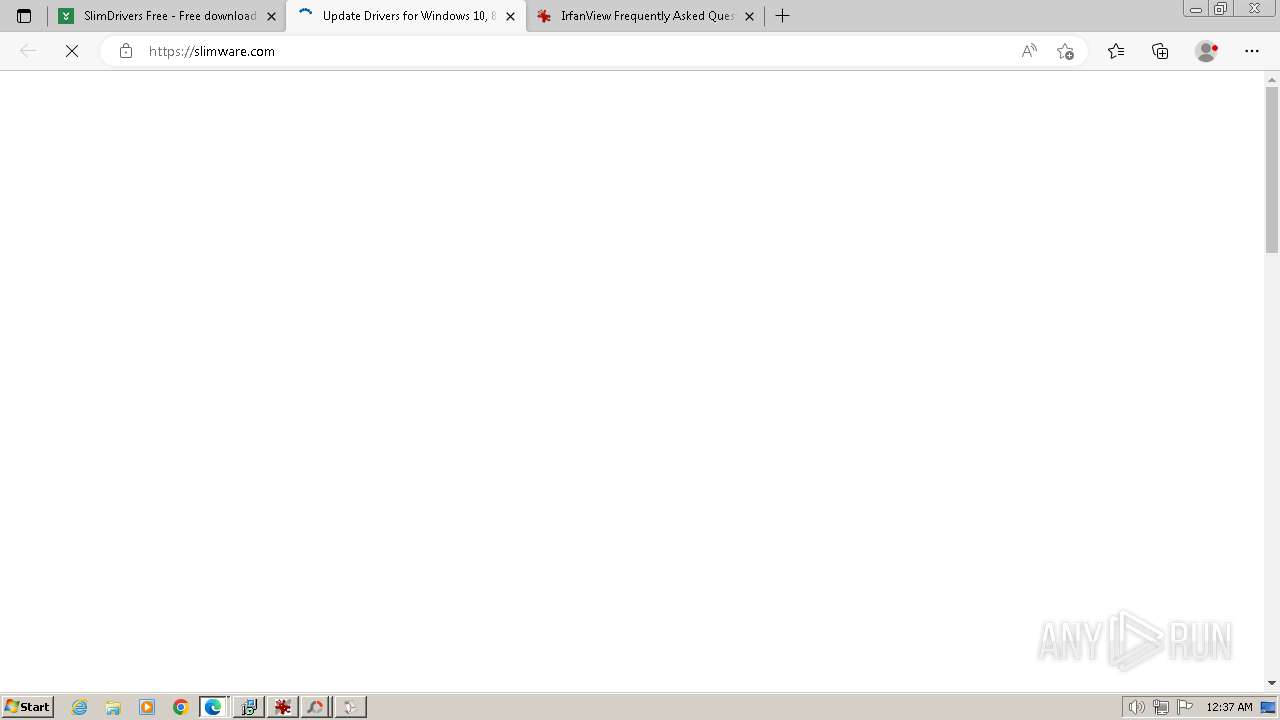This screenshot has height=720, width=1280.
Task: Click the scrollbar up arrow
Action: [x=1272, y=79]
